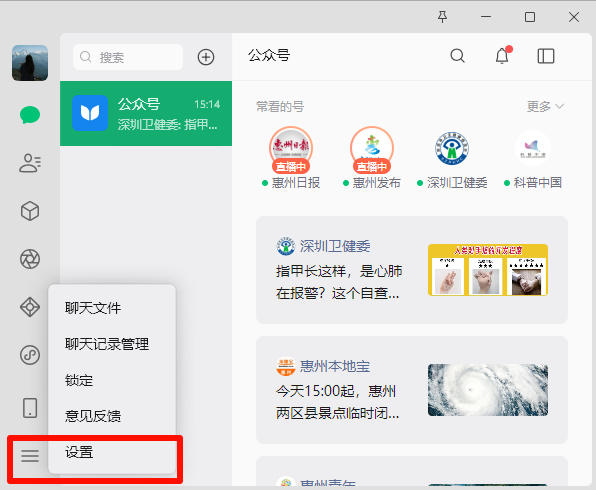This screenshot has width=596, height=490.
Task: Click the 公众号 header title
Action: tap(269, 56)
